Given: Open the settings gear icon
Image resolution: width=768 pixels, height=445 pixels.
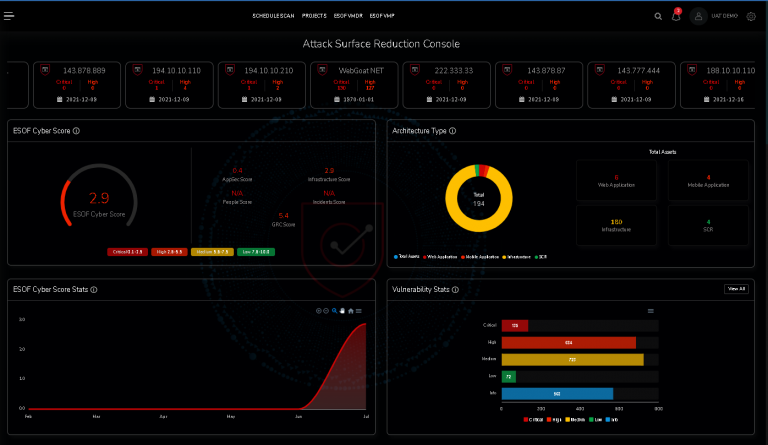Looking at the screenshot, I should point(751,16).
